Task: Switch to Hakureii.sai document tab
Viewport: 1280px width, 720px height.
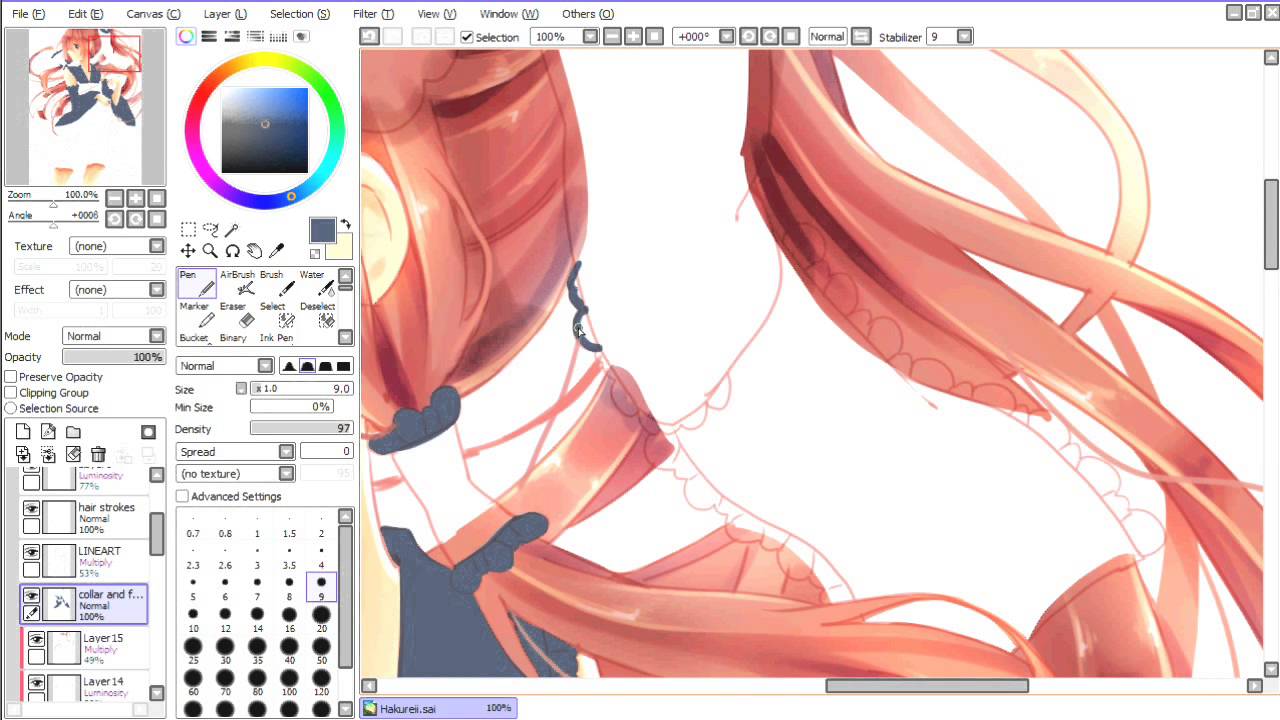Action: point(438,708)
